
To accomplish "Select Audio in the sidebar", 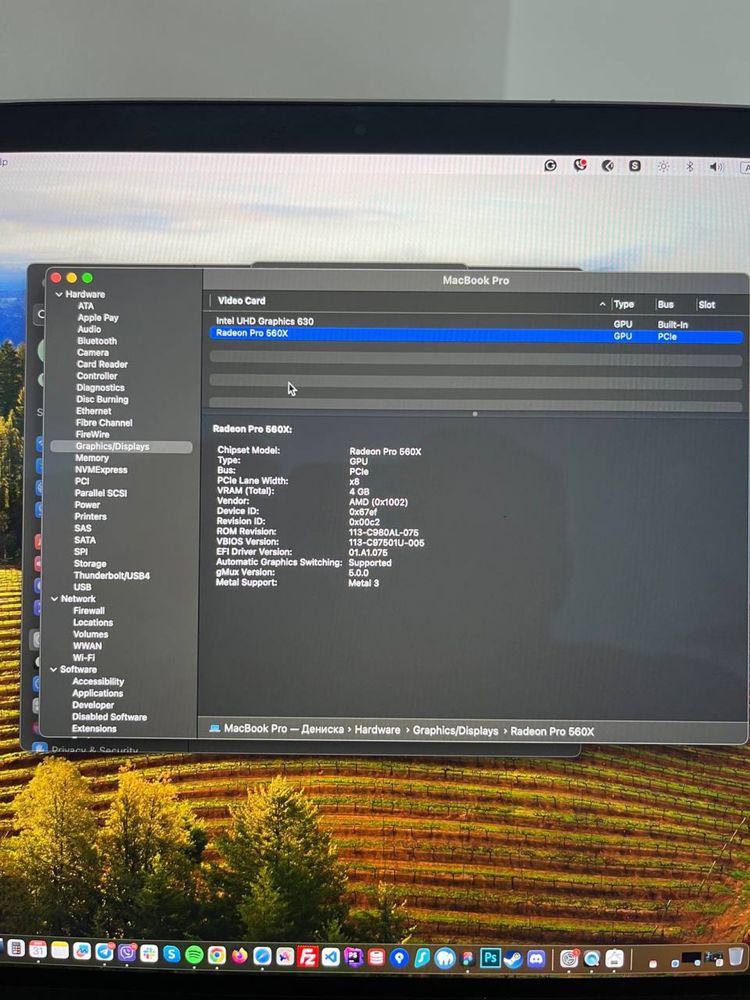I will pos(89,329).
